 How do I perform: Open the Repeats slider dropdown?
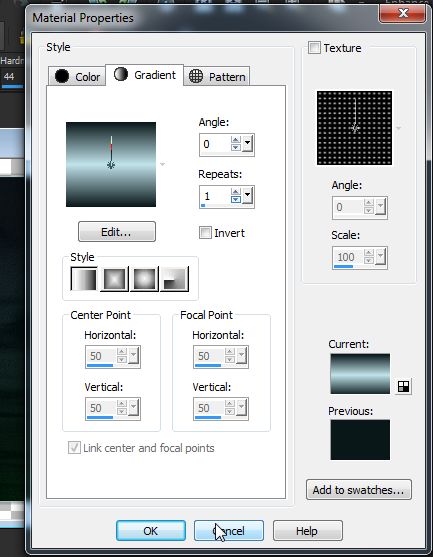click(x=248, y=196)
